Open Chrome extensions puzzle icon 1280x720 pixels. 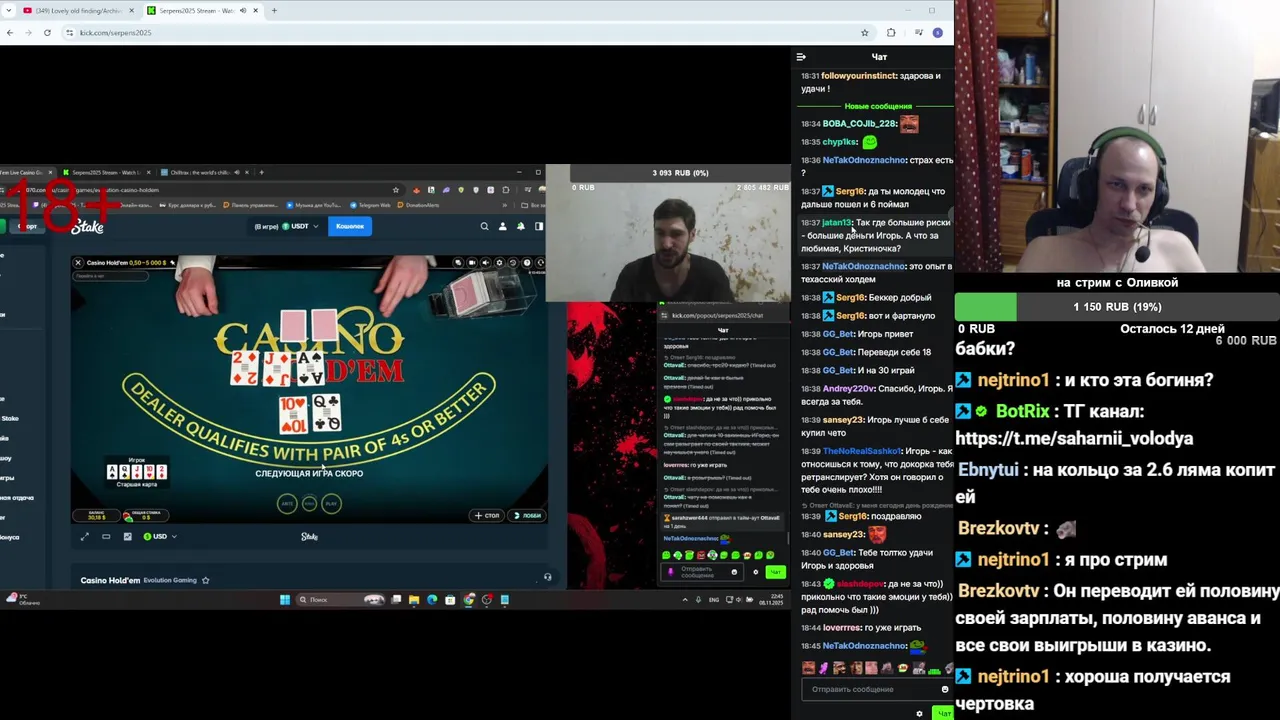(891, 32)
